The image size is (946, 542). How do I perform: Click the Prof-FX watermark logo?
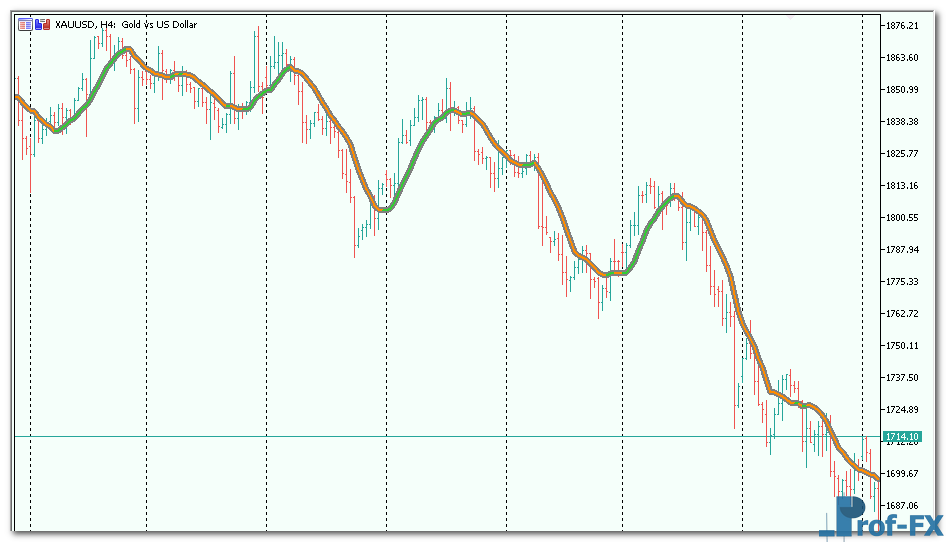pyautogui.click(x=884, y=519)
